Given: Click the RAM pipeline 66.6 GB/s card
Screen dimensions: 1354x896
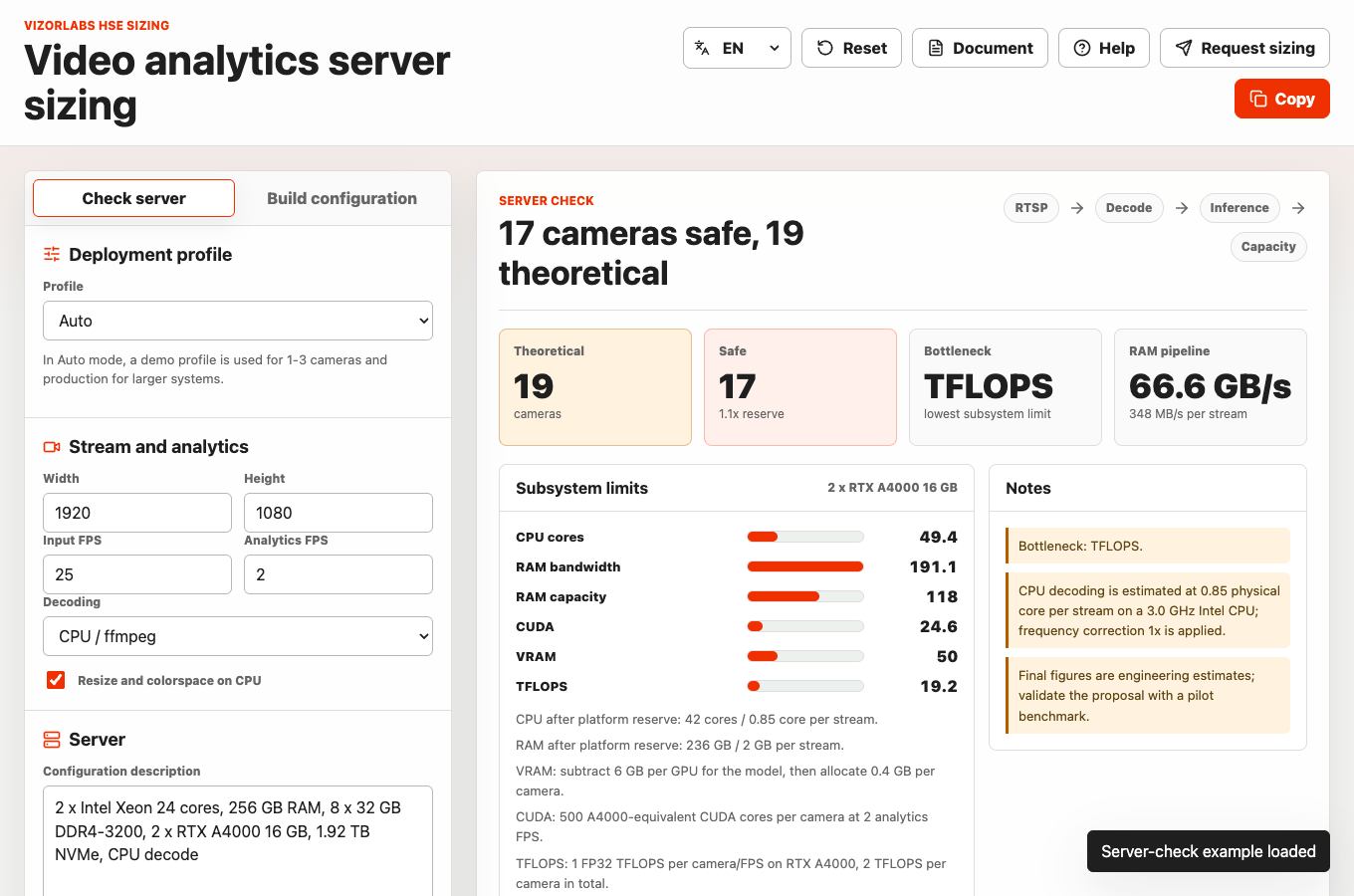Looking at the screenshot, I should pyautogui.click(x=1211, y=387).
